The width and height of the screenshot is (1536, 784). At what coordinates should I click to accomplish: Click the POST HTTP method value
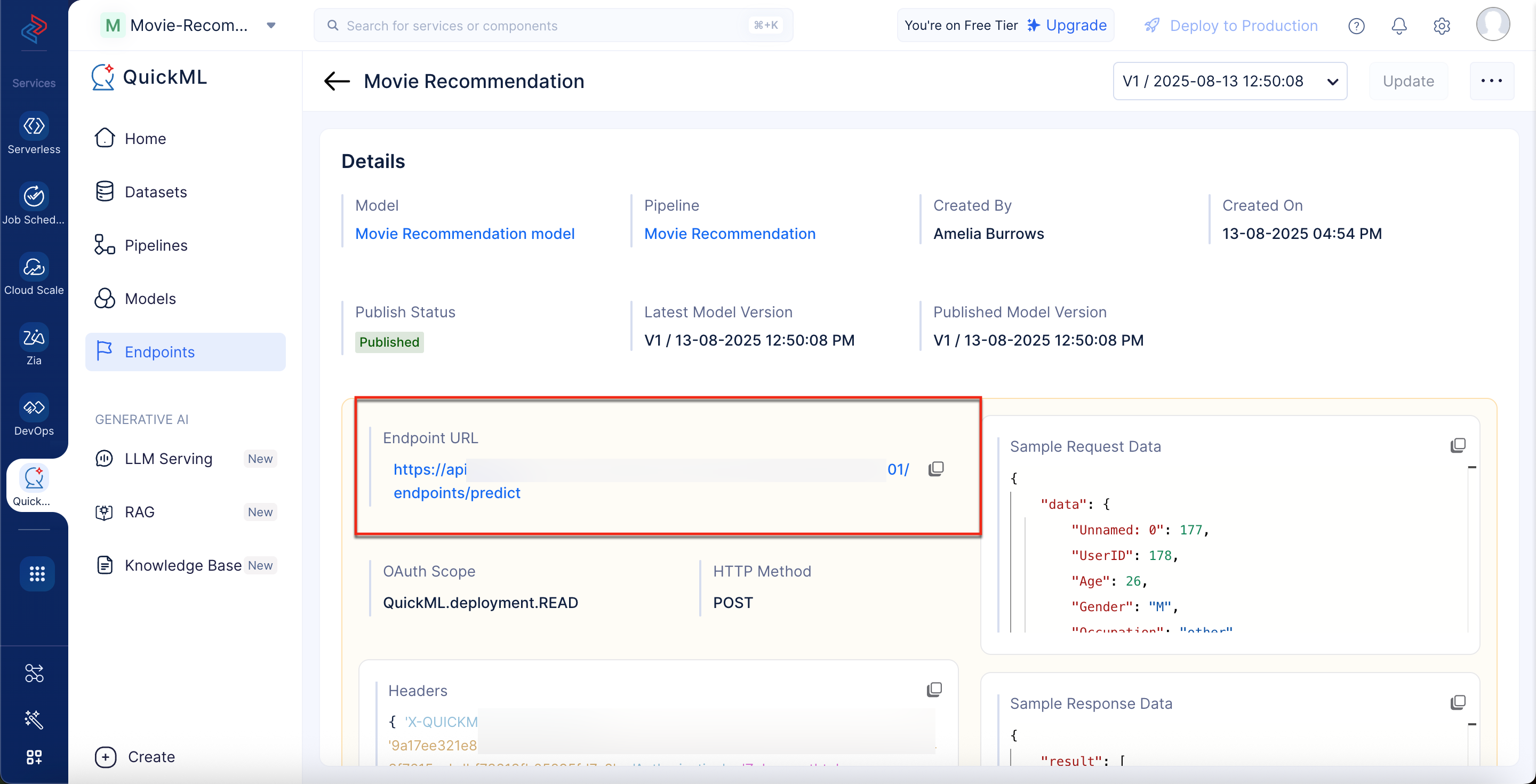coord(733,603)
